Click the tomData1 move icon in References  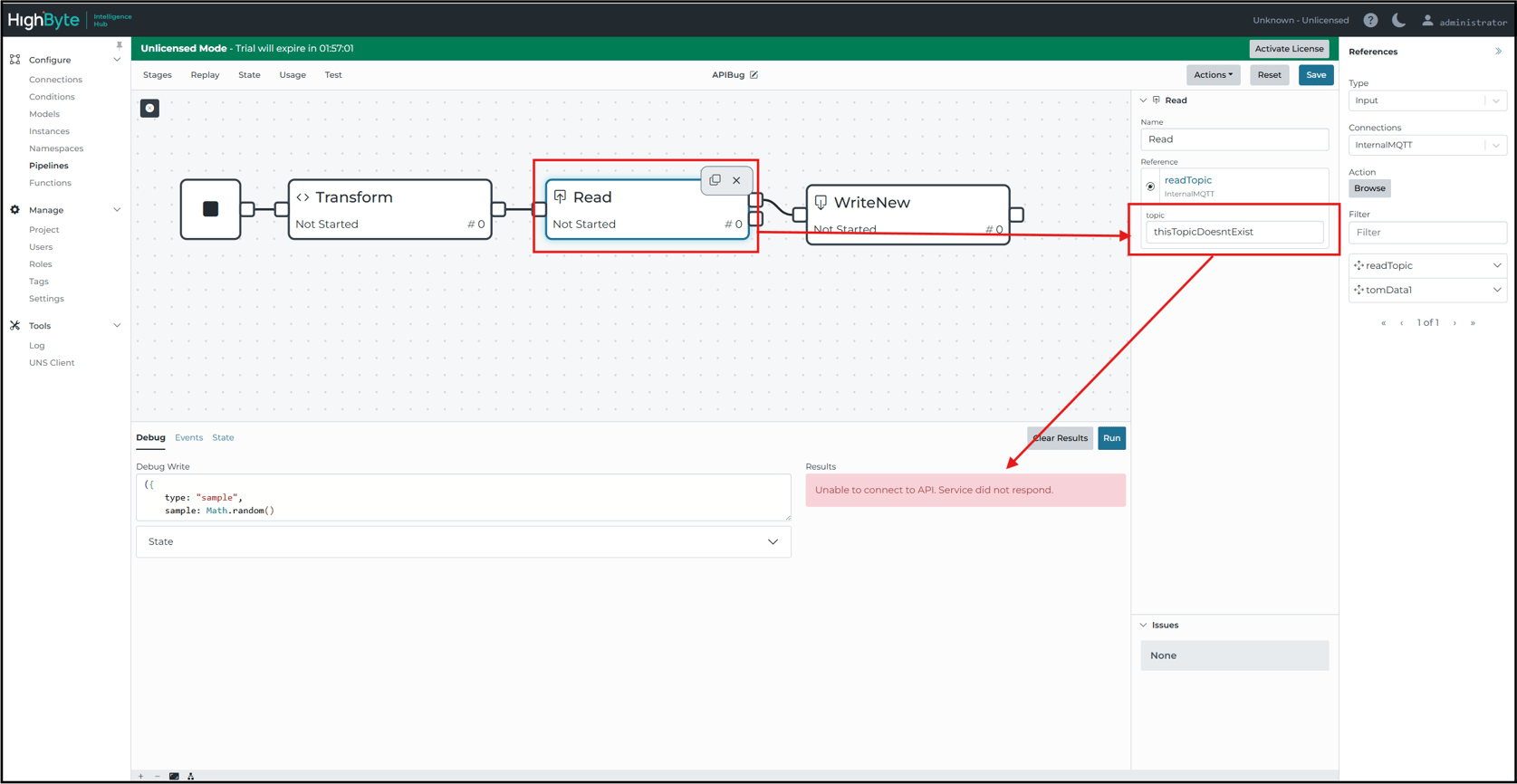coord(1359,290)
